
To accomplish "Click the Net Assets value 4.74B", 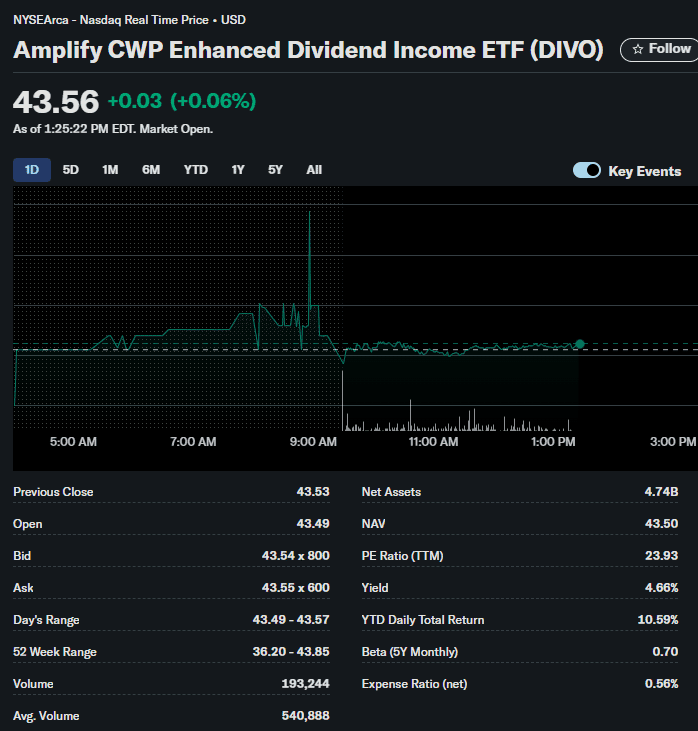I will point(661,492).
